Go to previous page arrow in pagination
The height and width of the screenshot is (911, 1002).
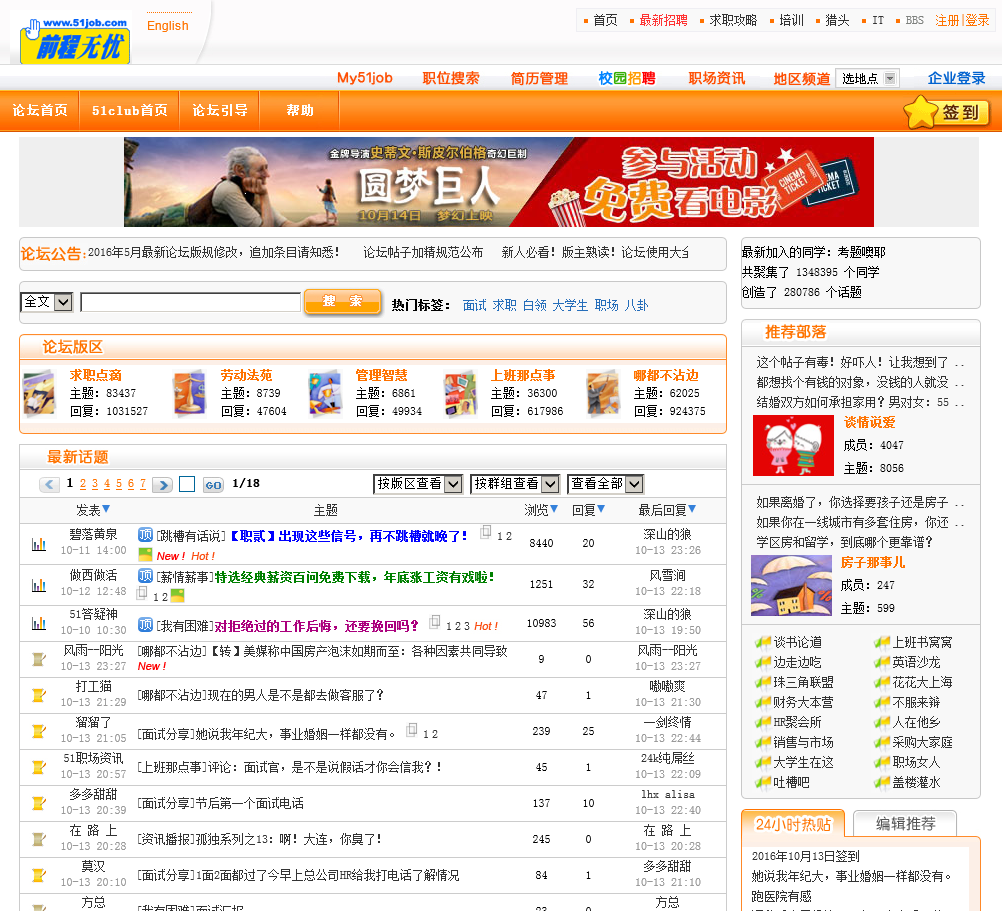[x=49, y=485]
